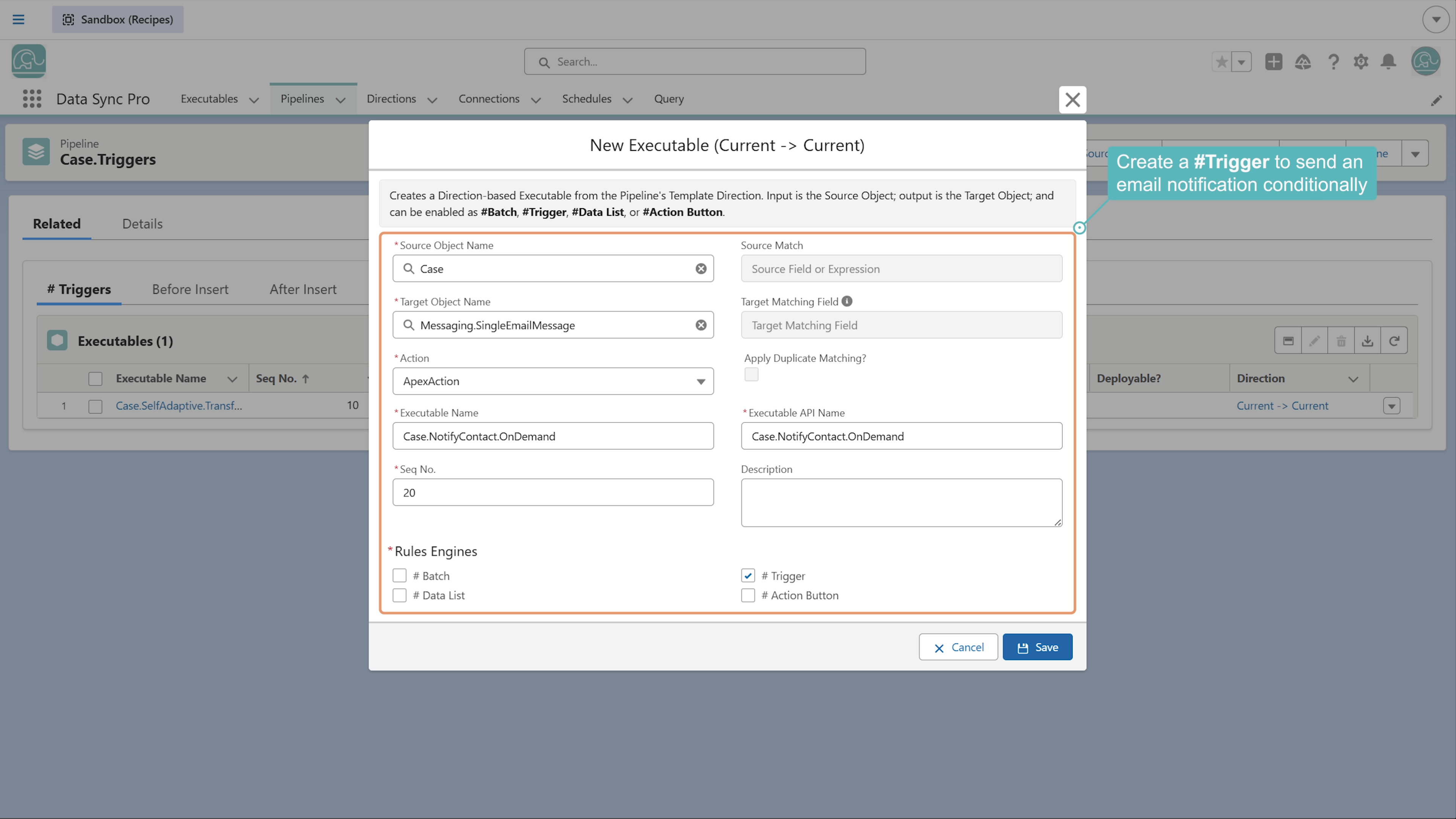The width and height of the screenshot is (1456, 819).
Task: Click the Save button
Action: 1037,647
